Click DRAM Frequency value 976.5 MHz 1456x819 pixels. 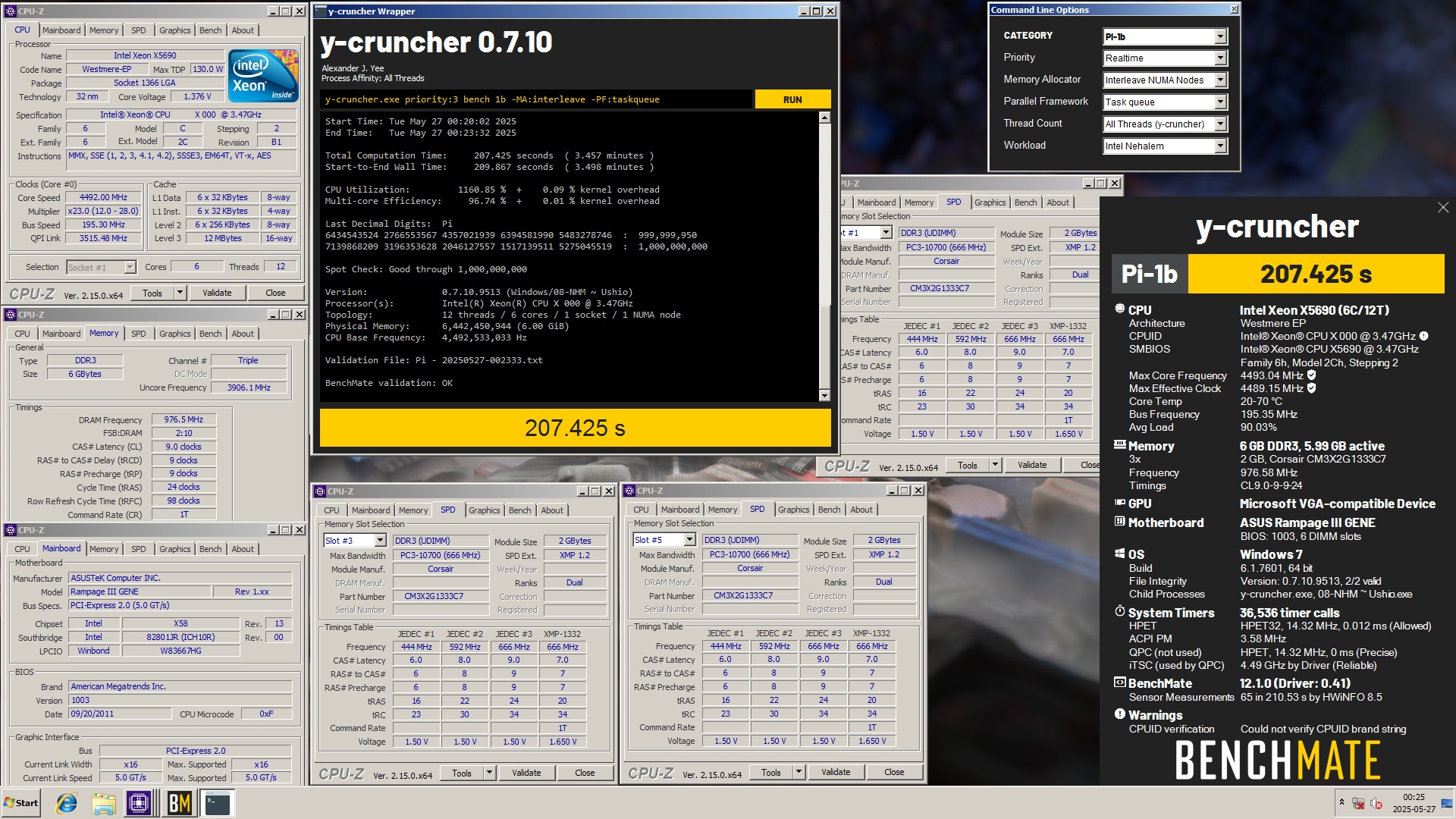click(184, 419)
